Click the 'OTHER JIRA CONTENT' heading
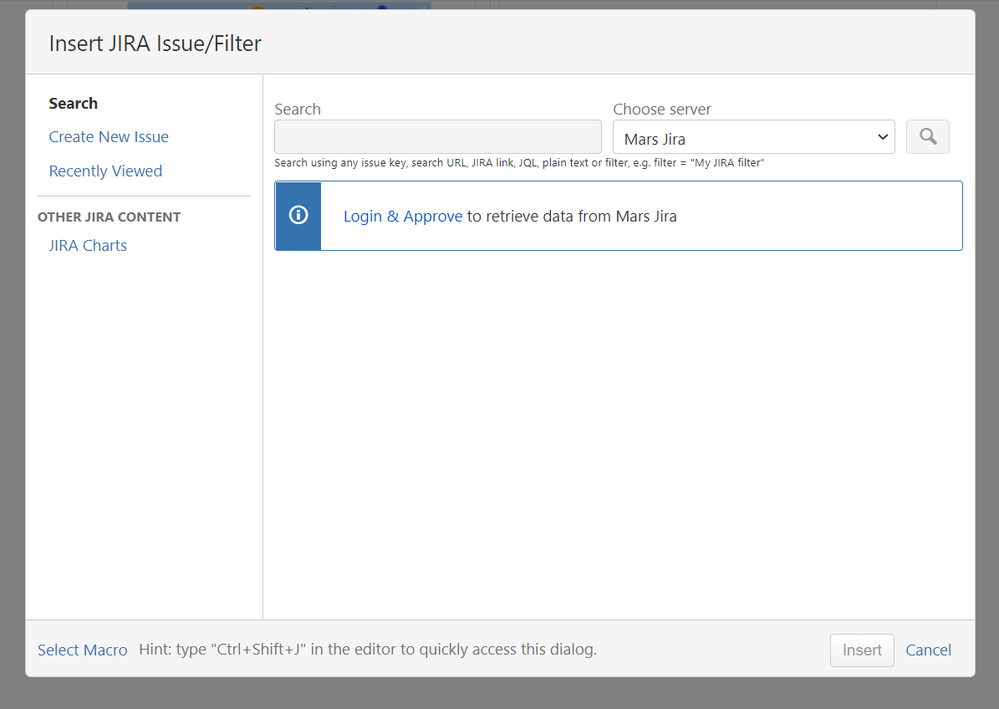 click(x=109, y=217)
